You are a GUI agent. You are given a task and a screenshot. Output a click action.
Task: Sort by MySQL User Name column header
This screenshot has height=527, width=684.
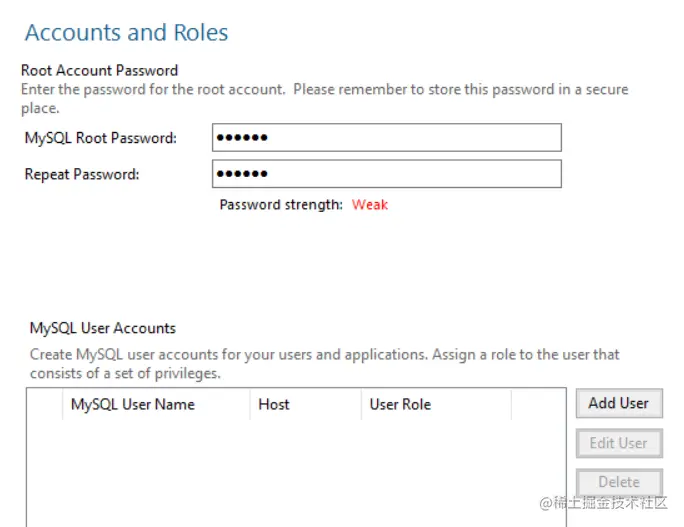click(x=132, y=404)
